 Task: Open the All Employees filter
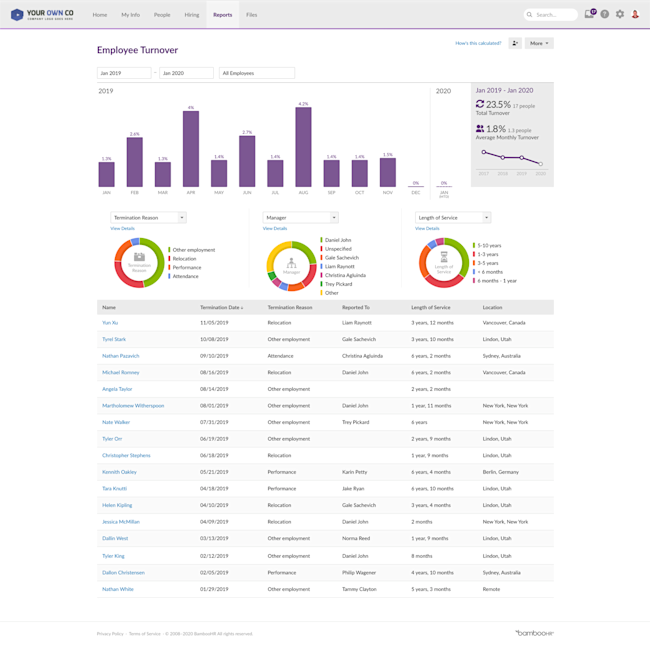257,73
